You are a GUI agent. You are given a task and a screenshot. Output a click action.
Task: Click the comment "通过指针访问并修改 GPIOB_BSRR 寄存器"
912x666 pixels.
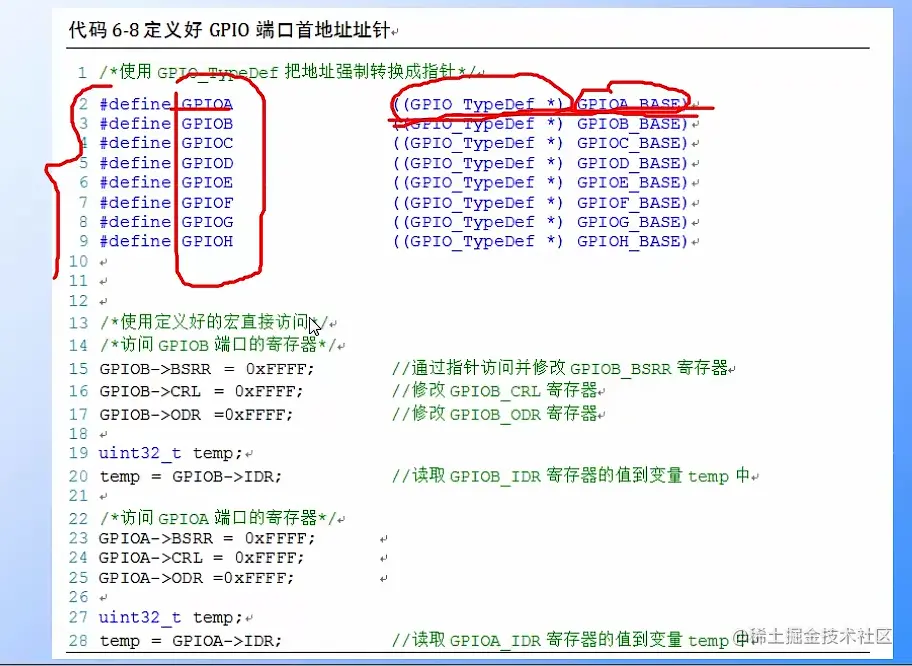tap(569, 368)
